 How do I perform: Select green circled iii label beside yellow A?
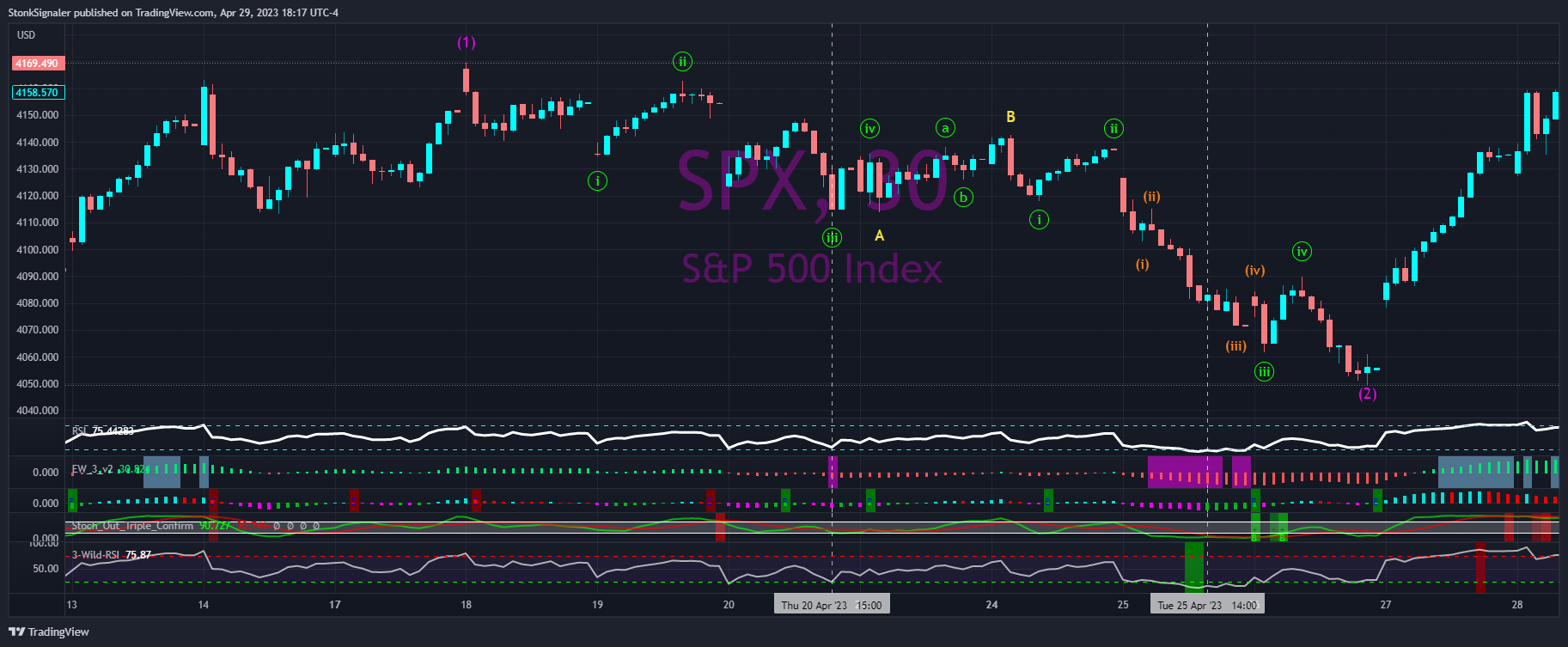832,238
